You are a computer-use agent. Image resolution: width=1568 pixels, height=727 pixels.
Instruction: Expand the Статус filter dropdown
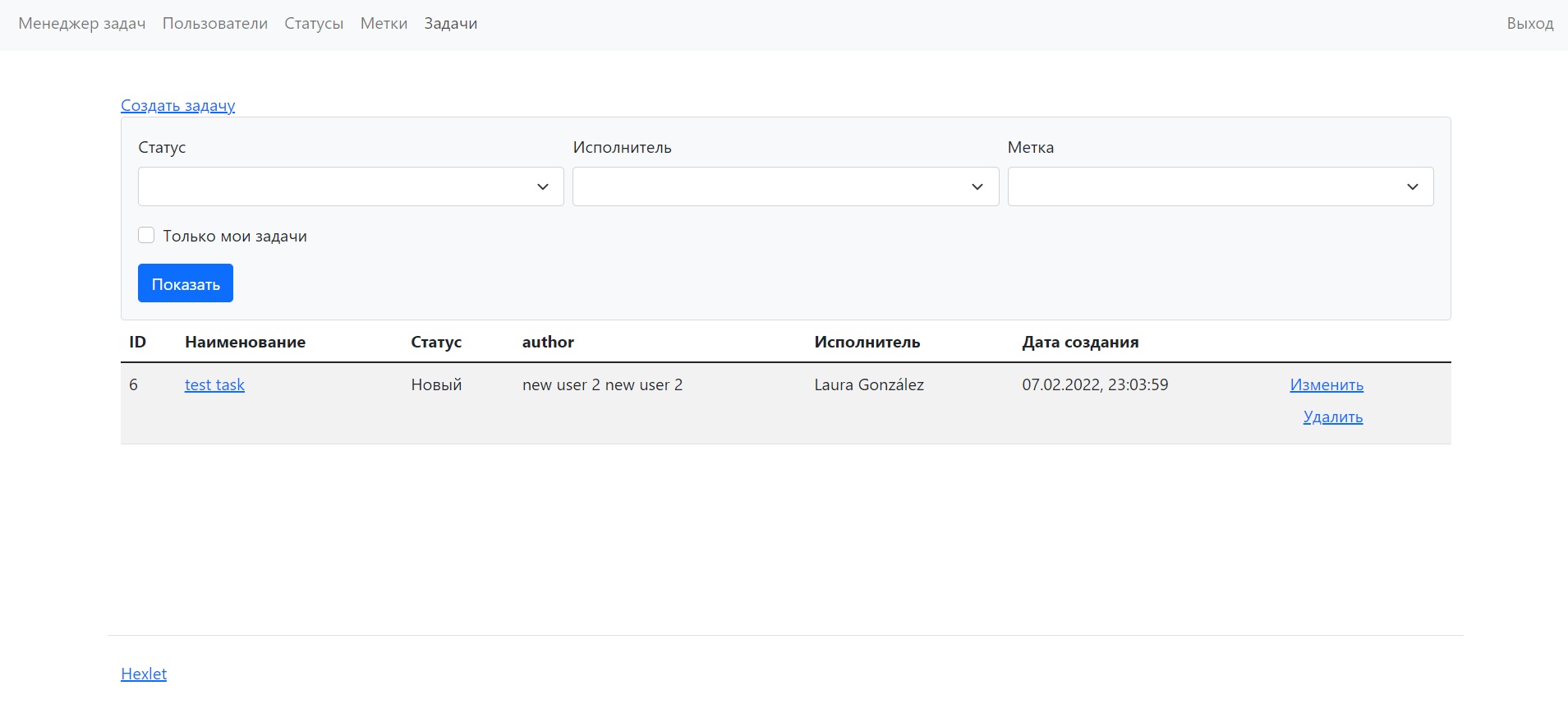[351, 186]
